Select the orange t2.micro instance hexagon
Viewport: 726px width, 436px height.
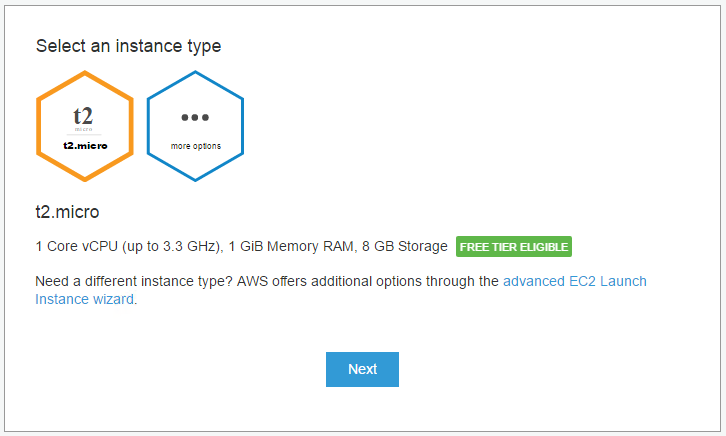(85, 126)
